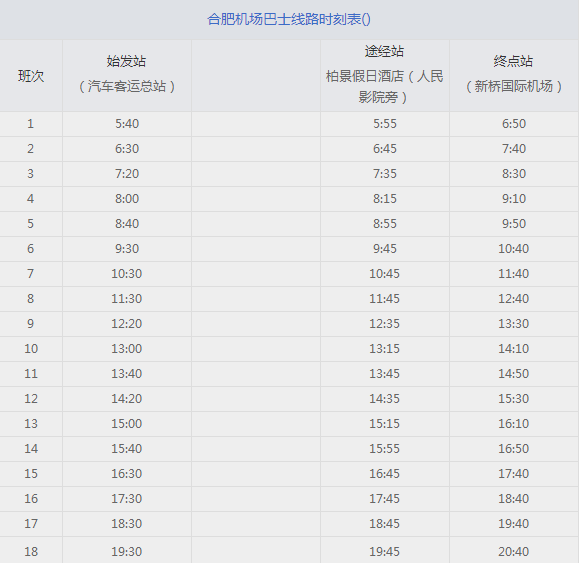Select via-stop time 12:35

[384, 324]
